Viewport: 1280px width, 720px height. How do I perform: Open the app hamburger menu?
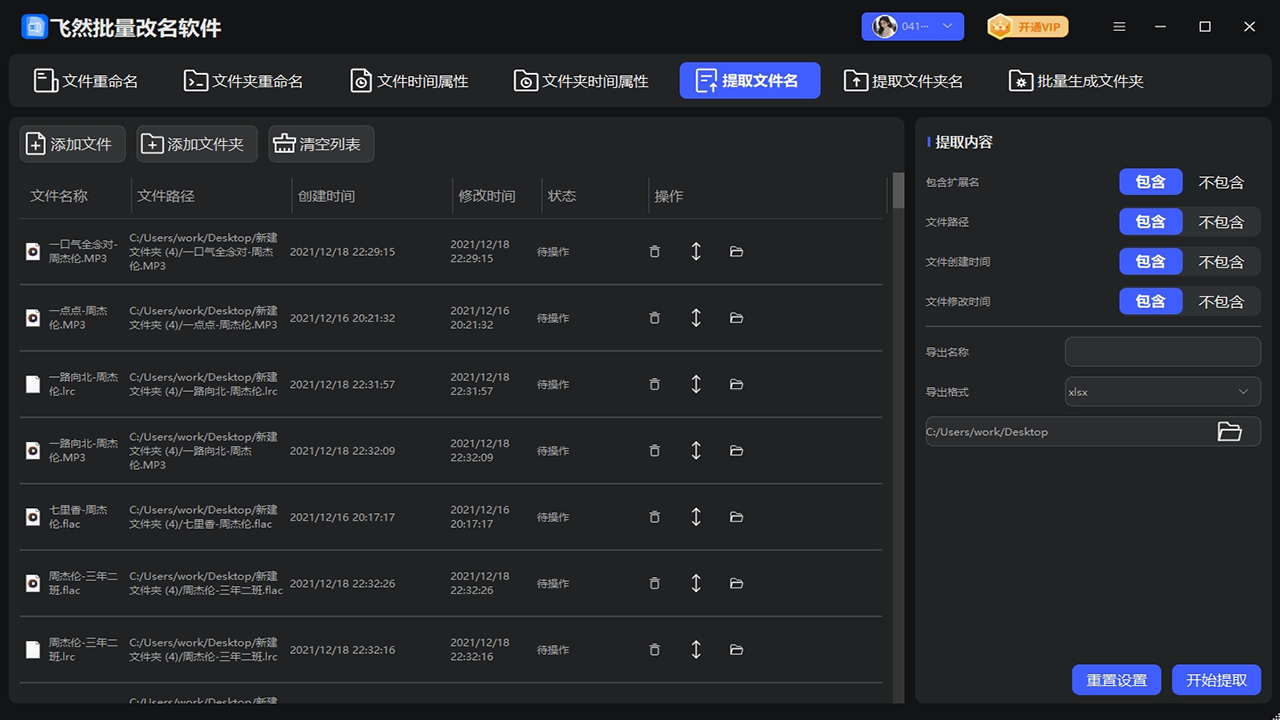1119,27
